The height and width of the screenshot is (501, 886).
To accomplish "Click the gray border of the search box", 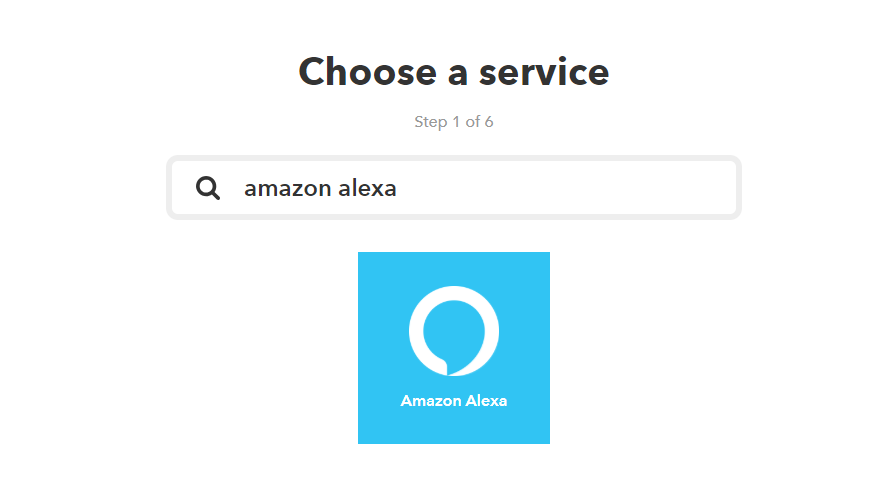I will point(454,158).
